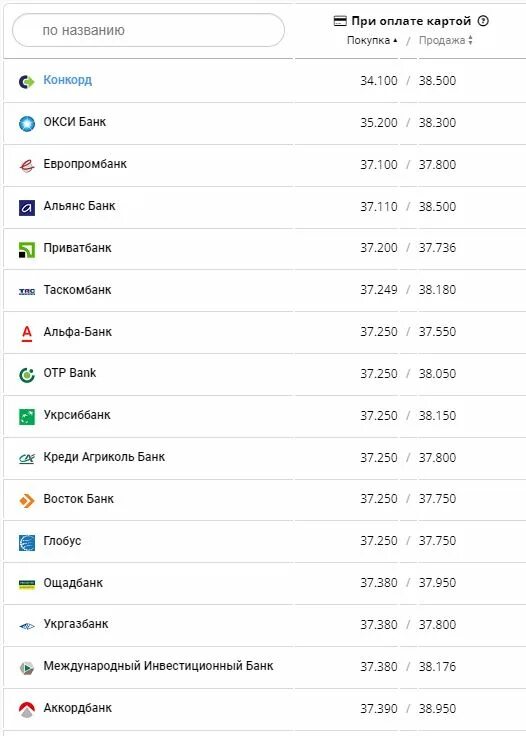Click the Восток Банк orange logo icon
The width and height of the screenshot is (526, 736).
[27, 501]
